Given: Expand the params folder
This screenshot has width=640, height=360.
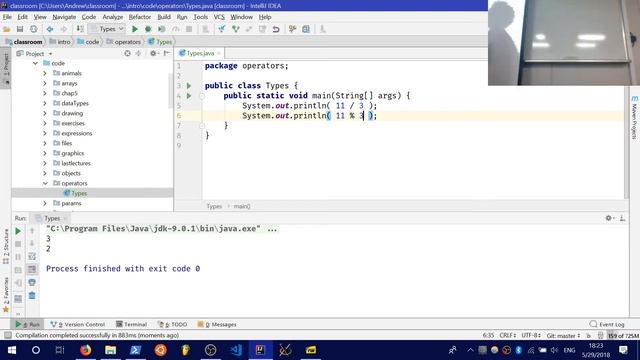Looking at the screenshot, I should point(45,203).
